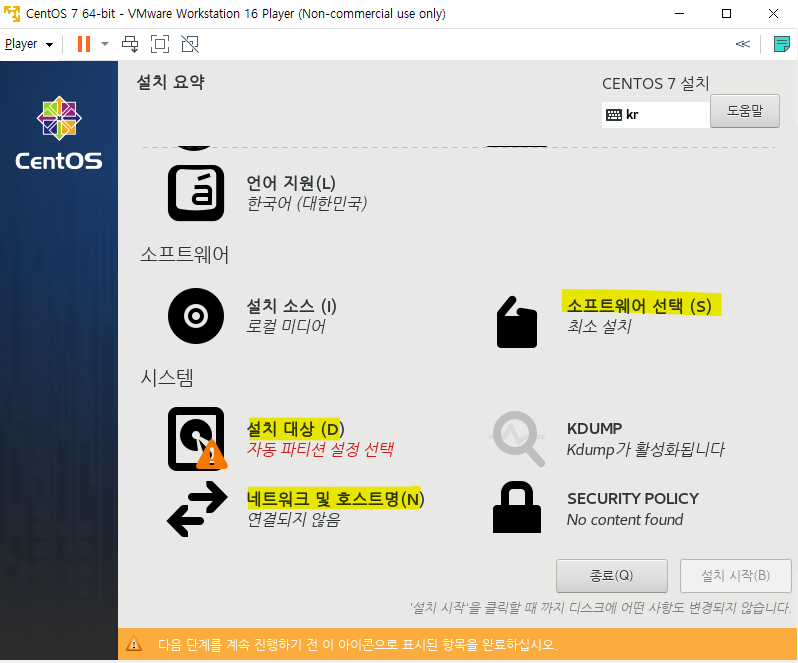798x663 pixels.
Task: Click the No content found text
Action: pos(624,520)
